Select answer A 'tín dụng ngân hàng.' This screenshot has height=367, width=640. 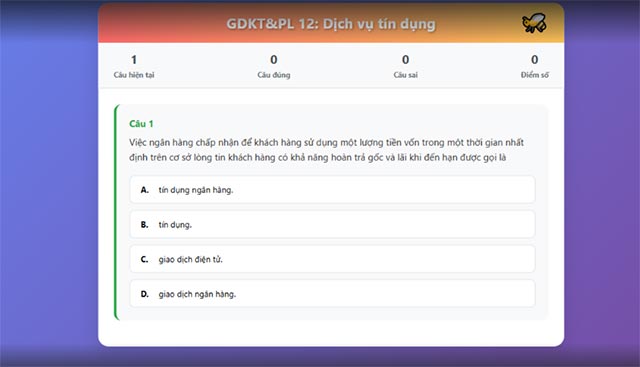pyautogui.click(x=332, y=189)
